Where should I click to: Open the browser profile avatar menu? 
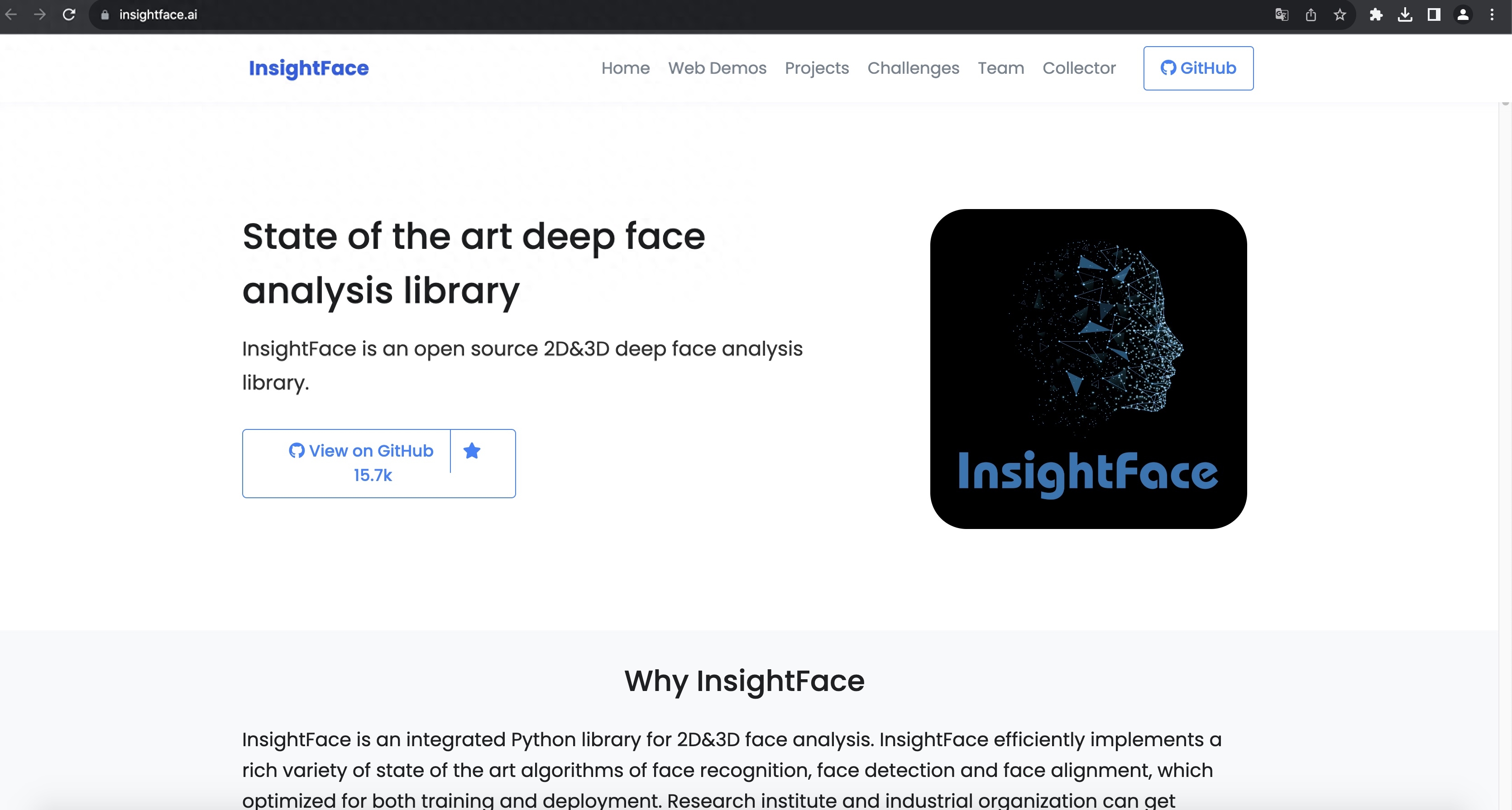(x=1463, y=14)
